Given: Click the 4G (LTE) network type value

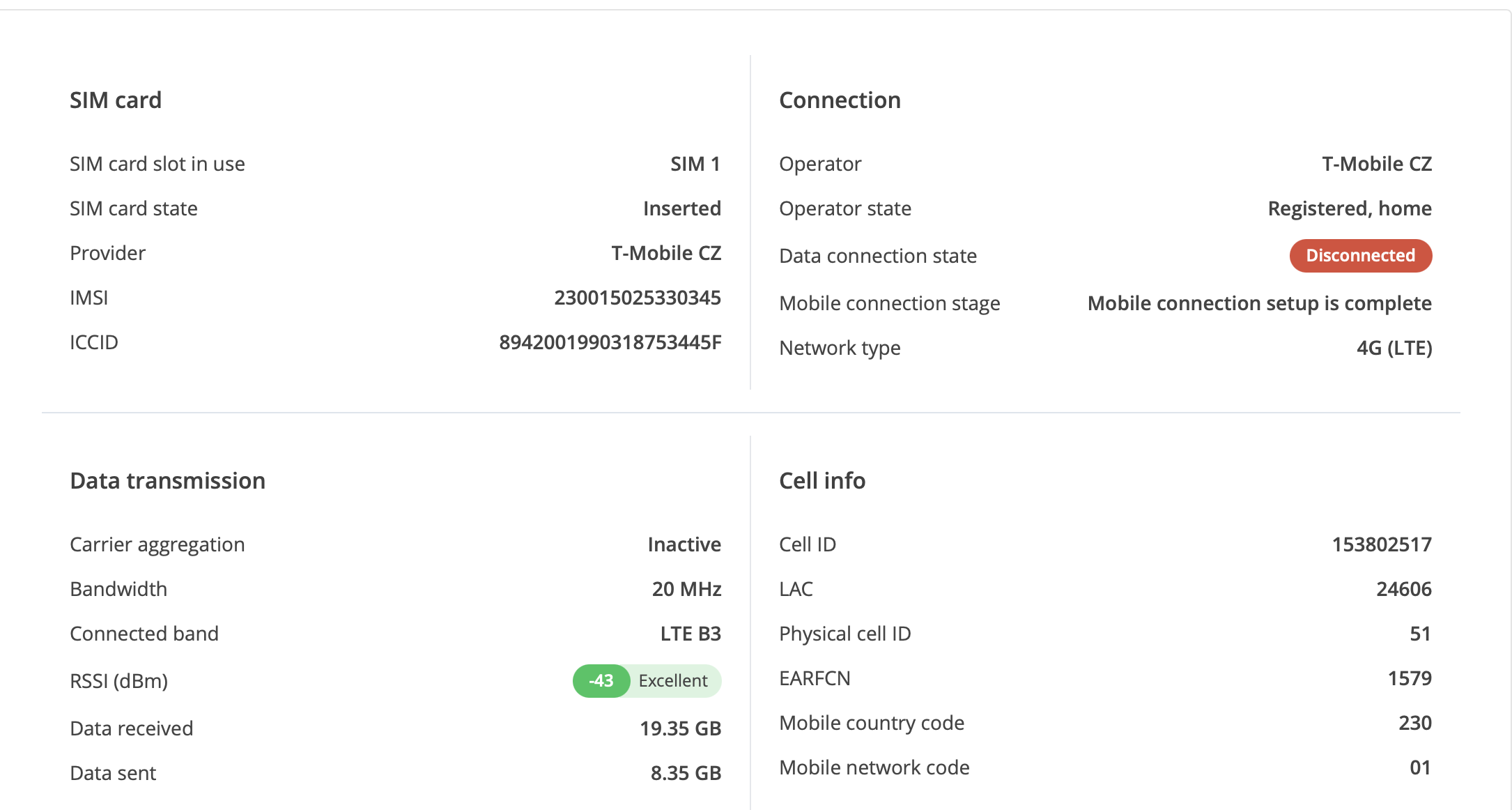Looking at the screenshot, I should pyautogui.click(x=1394, y=349).
